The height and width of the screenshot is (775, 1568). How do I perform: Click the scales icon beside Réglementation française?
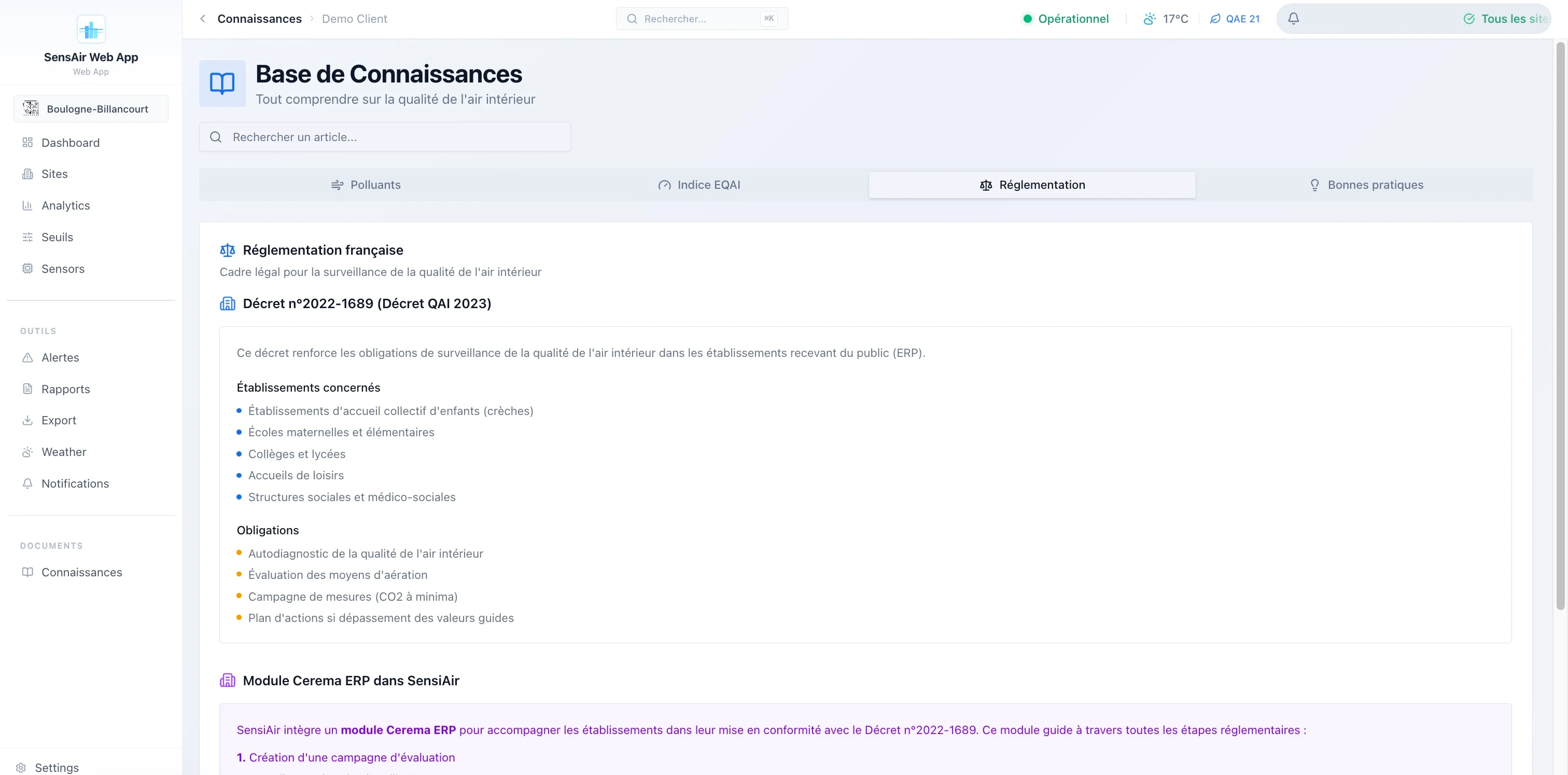[228, 250]
